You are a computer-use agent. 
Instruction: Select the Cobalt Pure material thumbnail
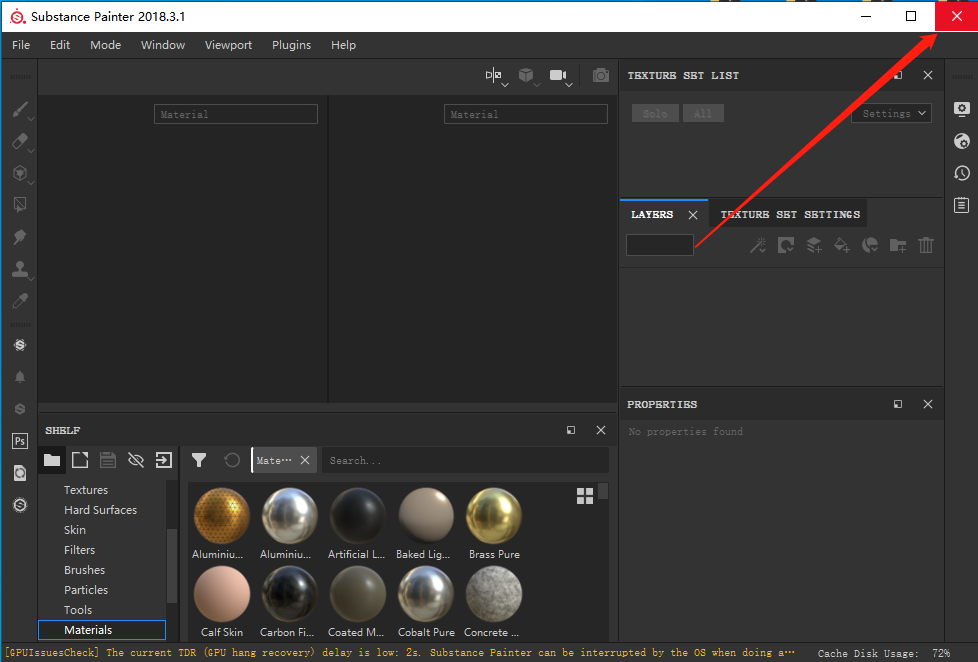coord(426,593)
